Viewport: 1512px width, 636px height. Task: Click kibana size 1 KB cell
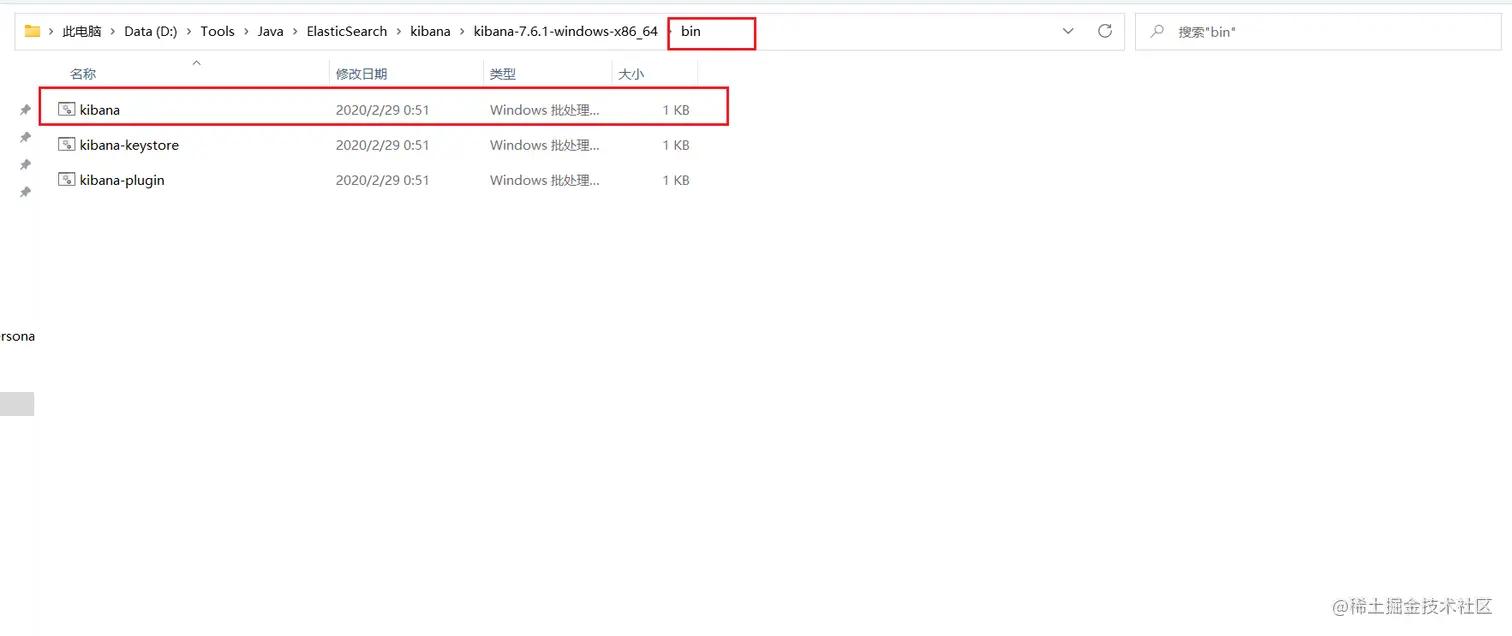[x=676, y=110]
